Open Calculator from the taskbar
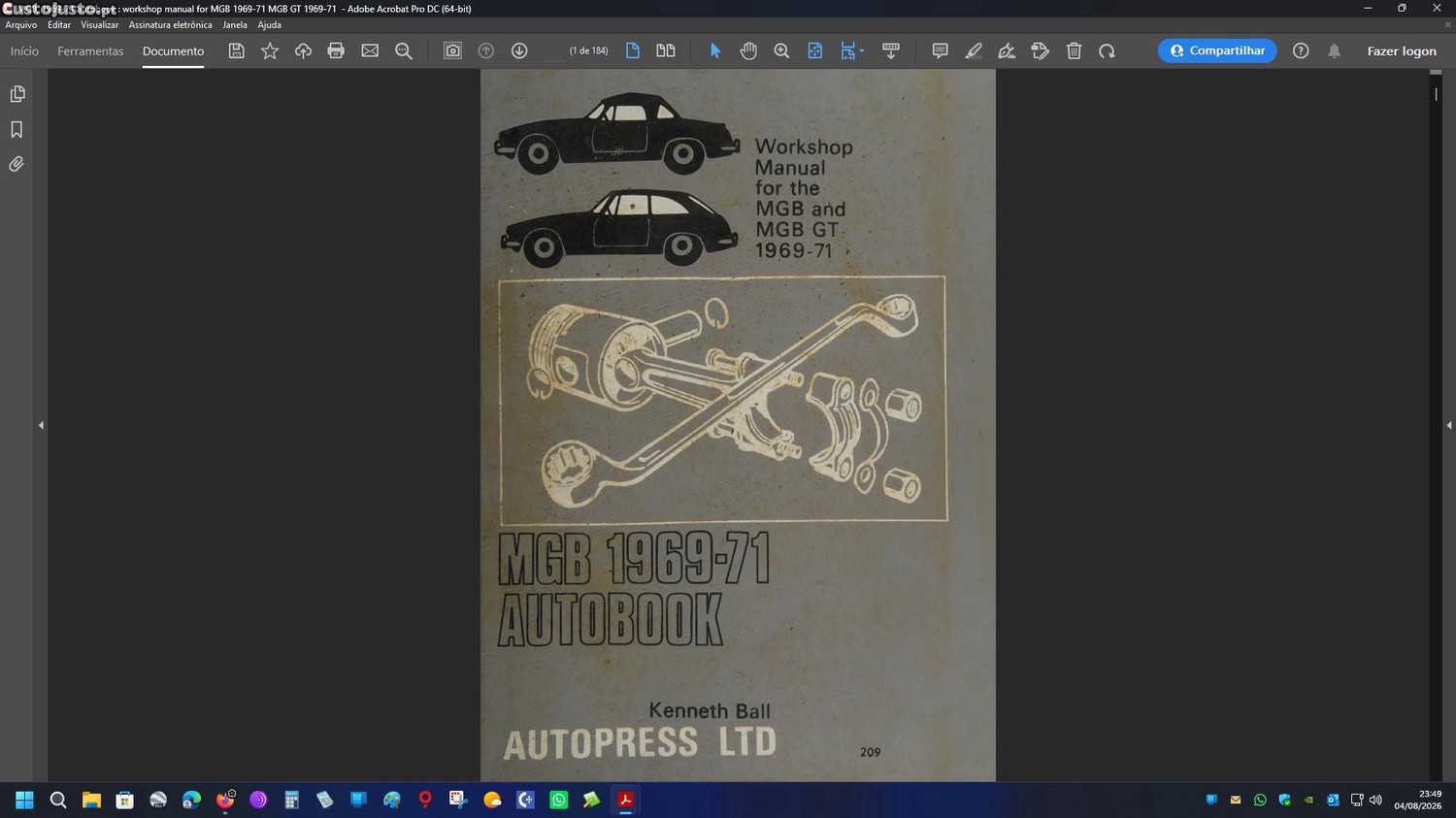The height and width of the screenshot is (818, 1456). 291,800
